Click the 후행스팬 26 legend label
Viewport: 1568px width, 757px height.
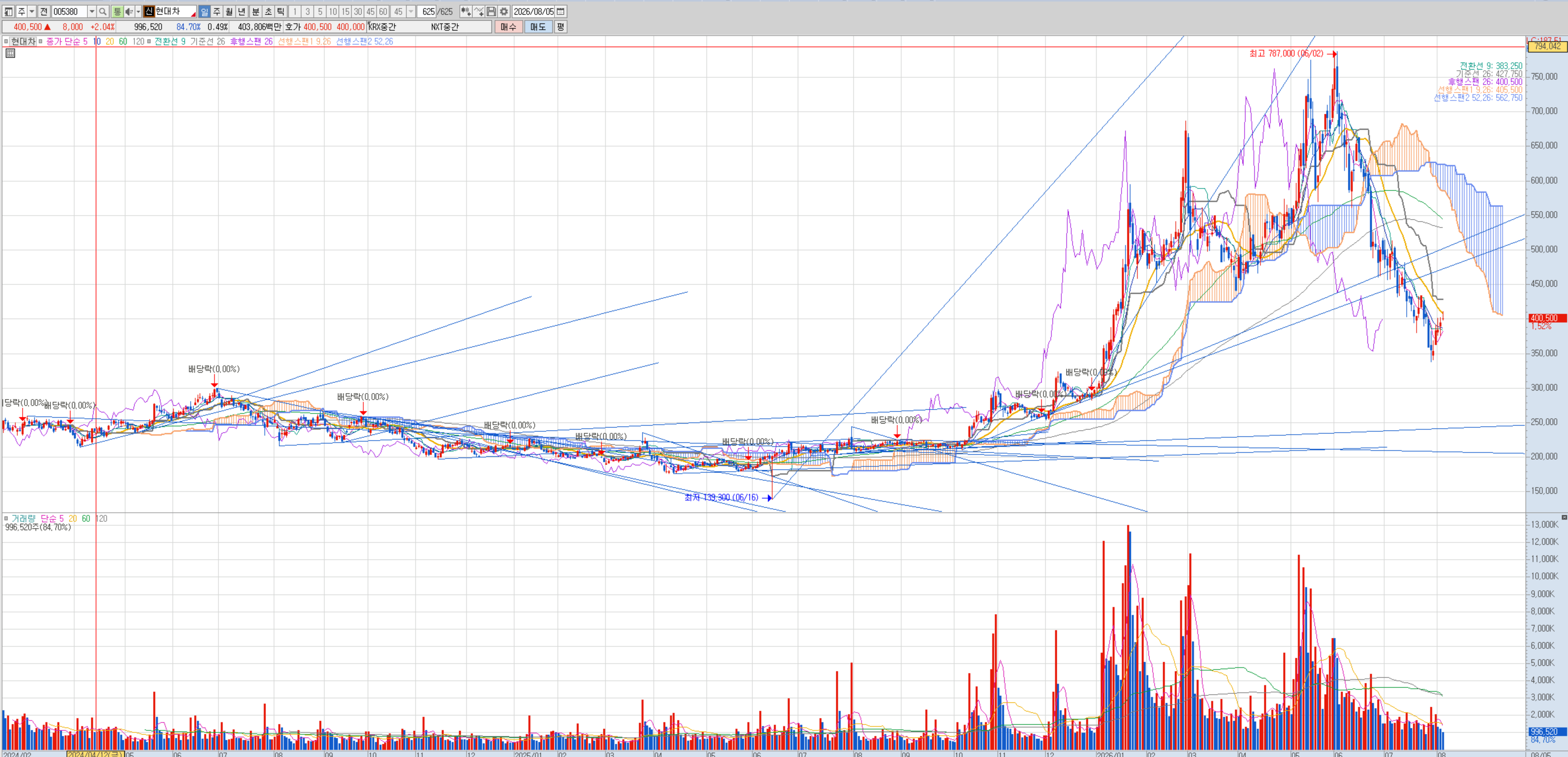[251, 41]
